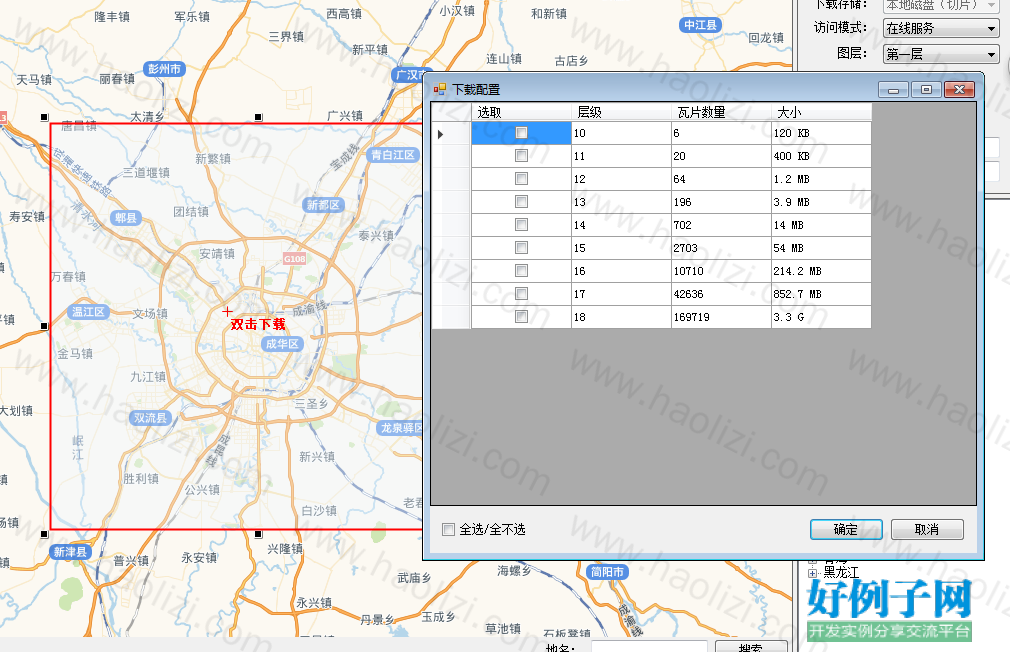
Task: Click the 郫县 map label
Action: point(126,218)
